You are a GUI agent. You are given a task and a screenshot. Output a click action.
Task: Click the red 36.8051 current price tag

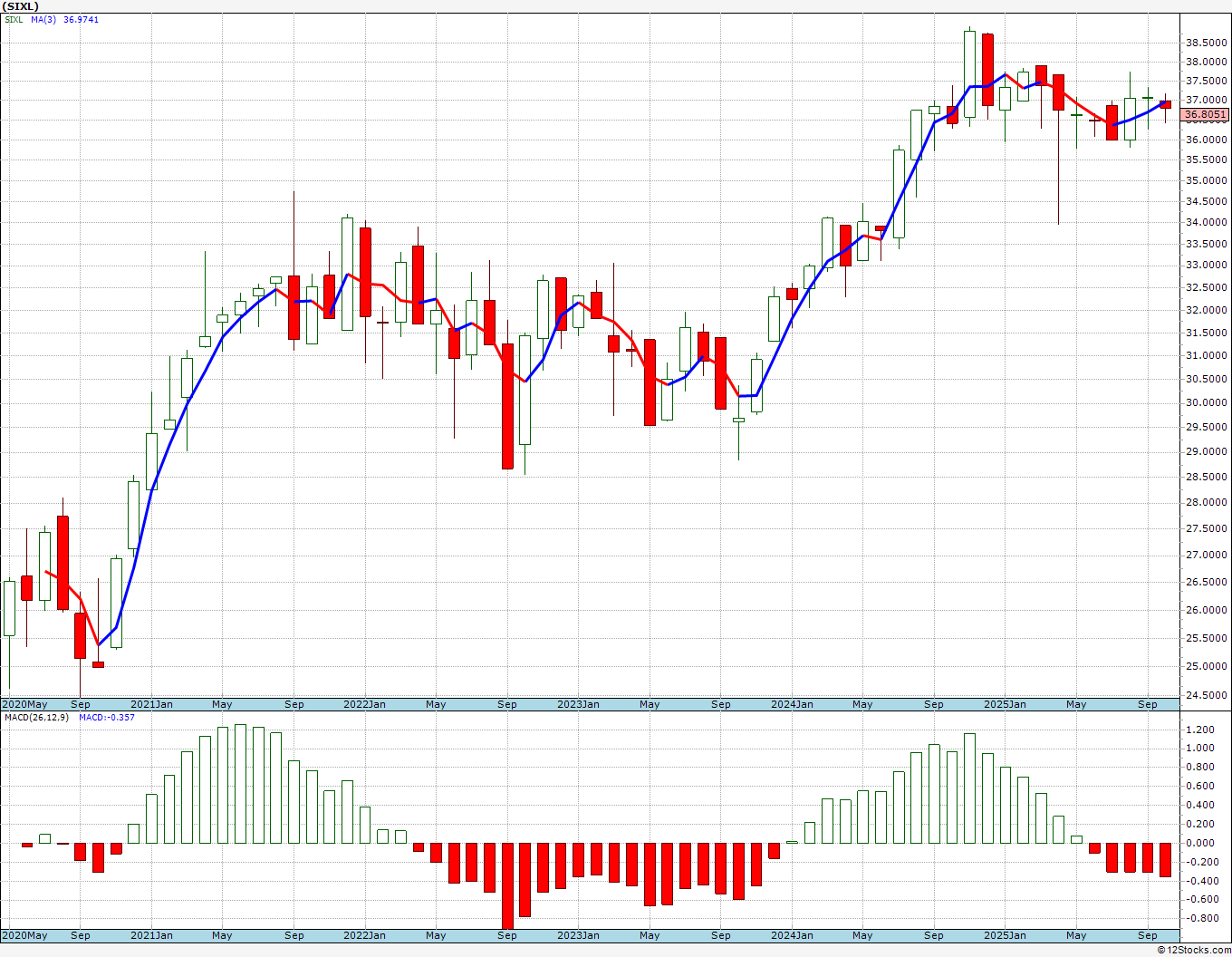[x=1206, y=114]
